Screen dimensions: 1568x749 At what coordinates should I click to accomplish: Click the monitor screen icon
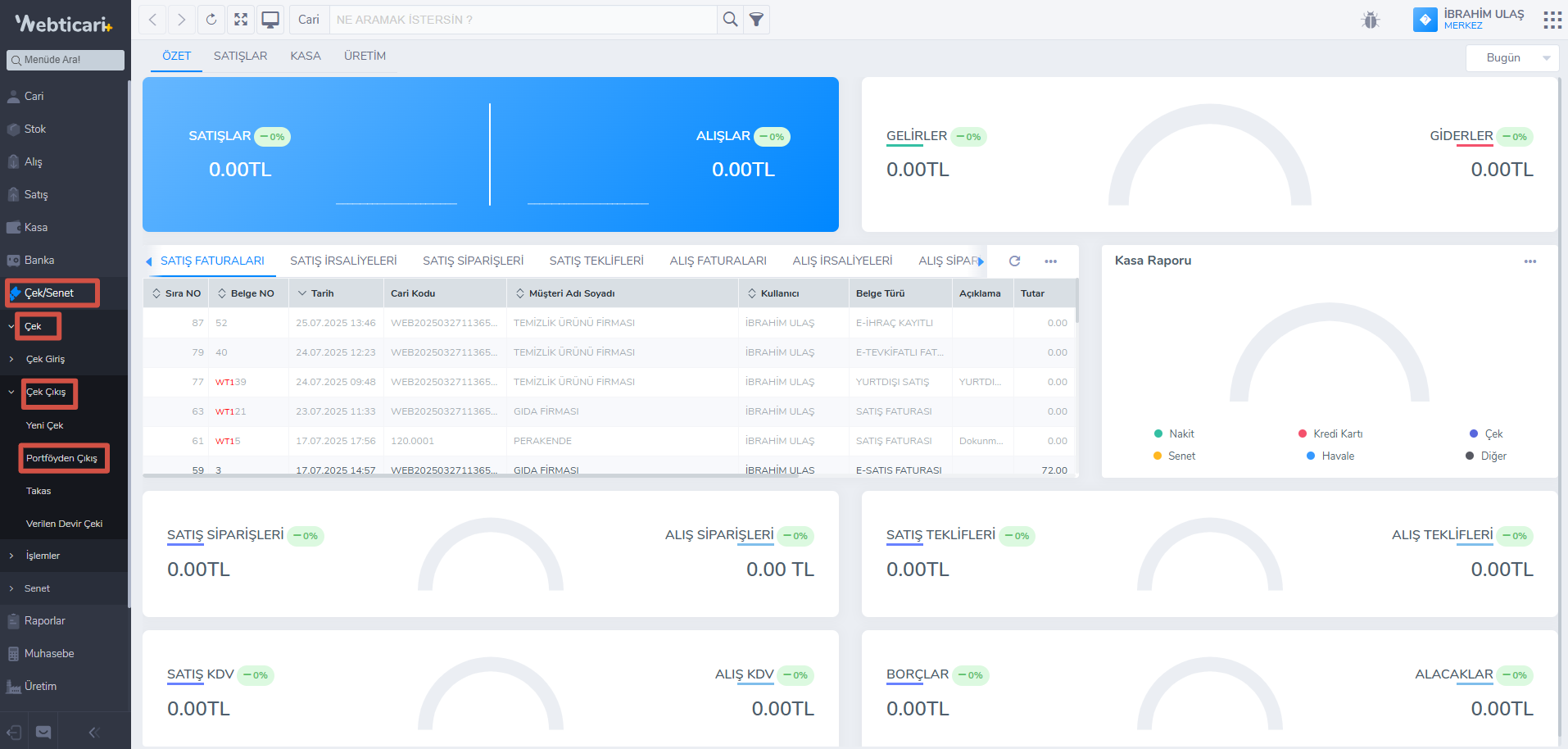click(x=270, y=20)
